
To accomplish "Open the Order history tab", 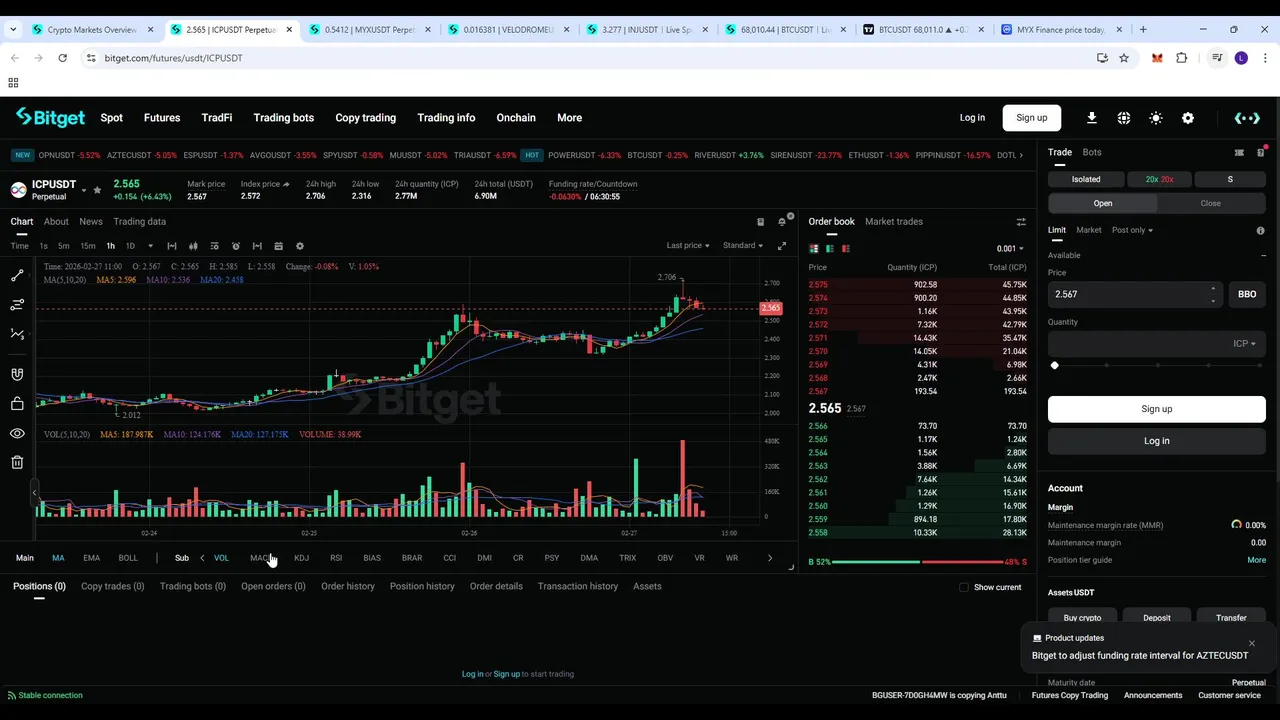I will coord(348,587).
